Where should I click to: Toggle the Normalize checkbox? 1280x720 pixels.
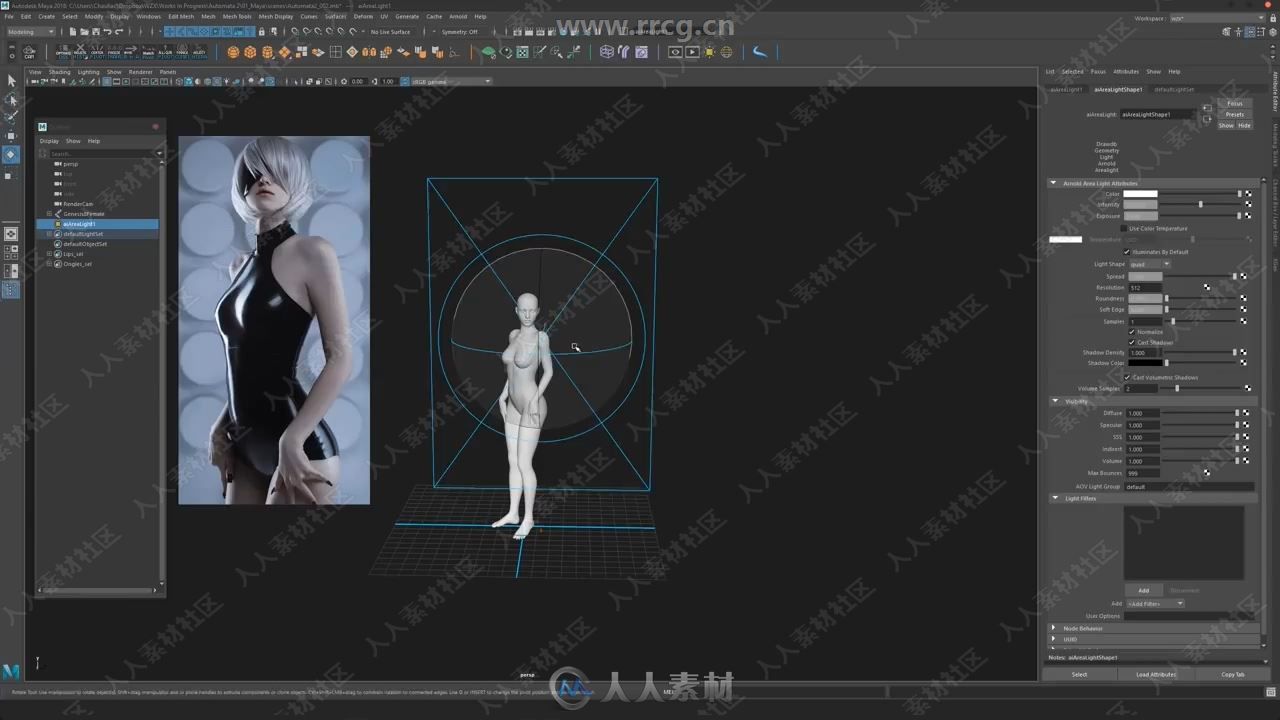pos(1132,332)
